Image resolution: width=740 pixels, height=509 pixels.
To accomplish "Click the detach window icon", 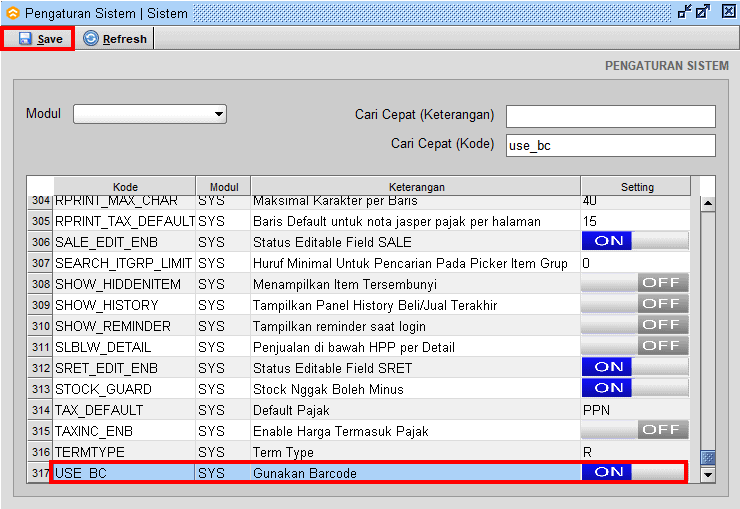I will 704,12.
